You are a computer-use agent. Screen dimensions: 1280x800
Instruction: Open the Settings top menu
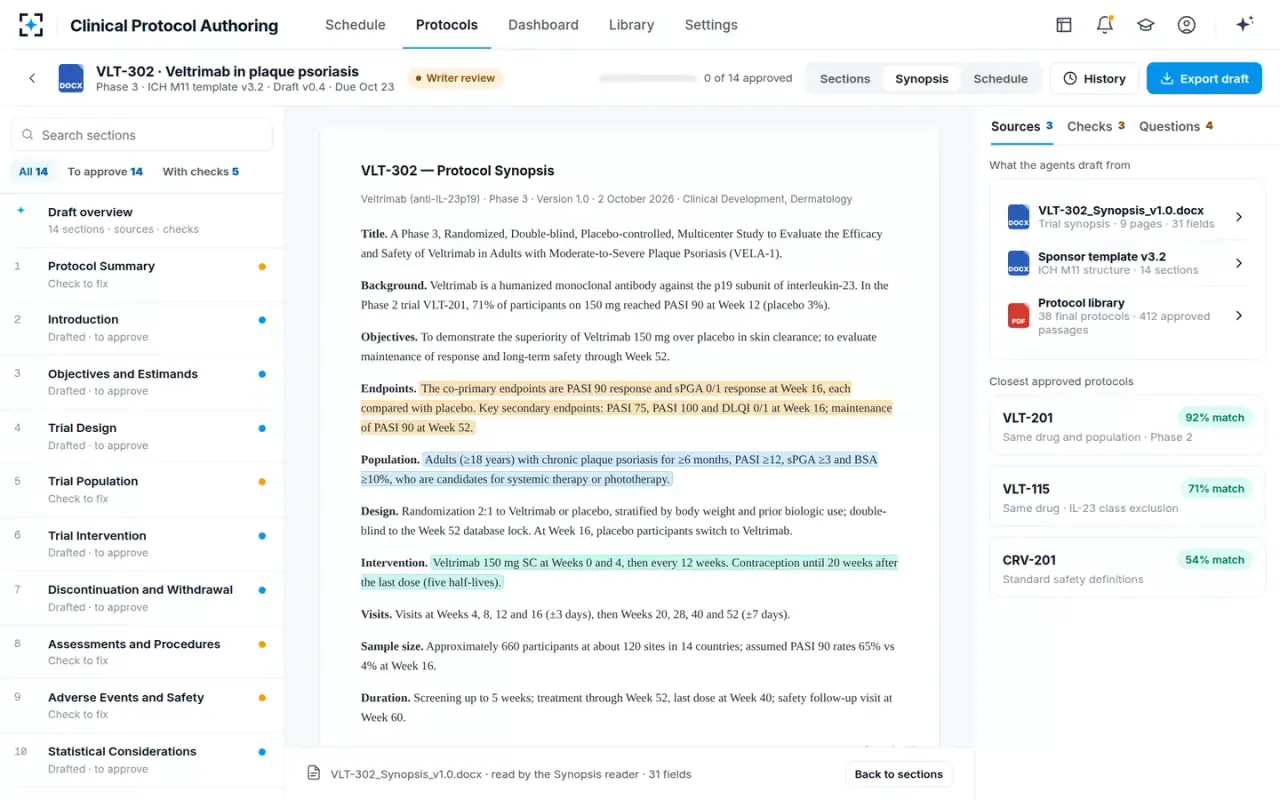[711, 25]
